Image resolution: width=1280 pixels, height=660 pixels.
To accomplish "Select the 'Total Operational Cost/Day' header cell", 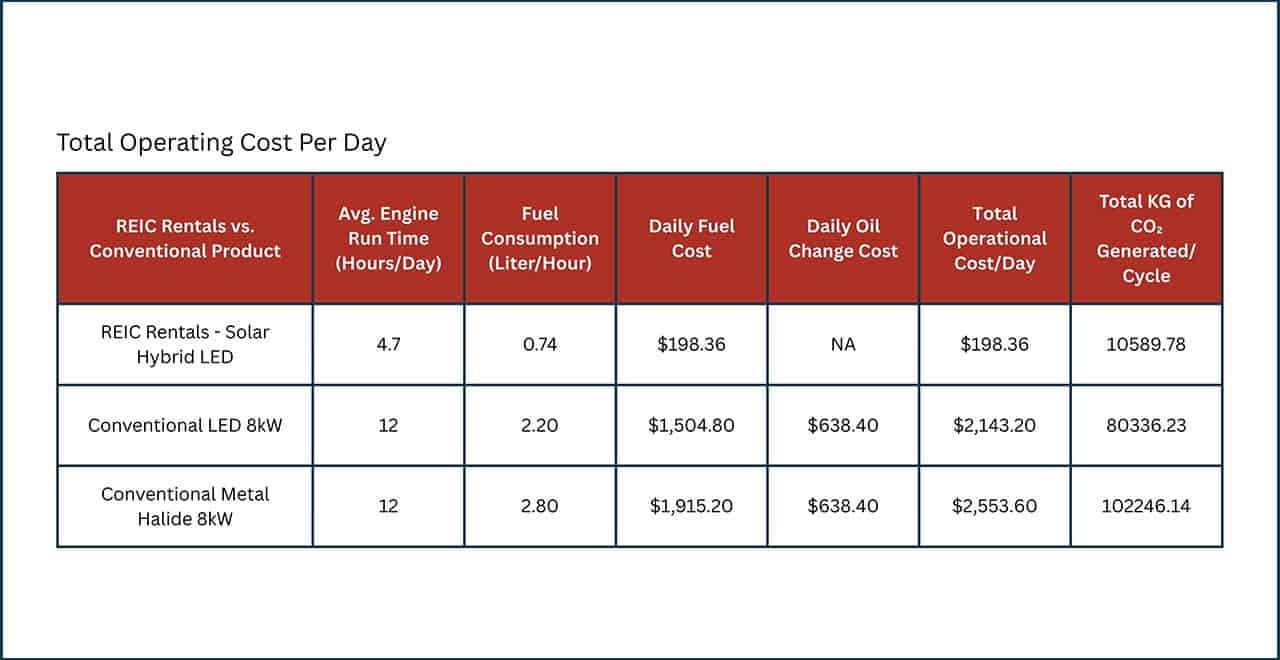I will [x=994, y=238].
